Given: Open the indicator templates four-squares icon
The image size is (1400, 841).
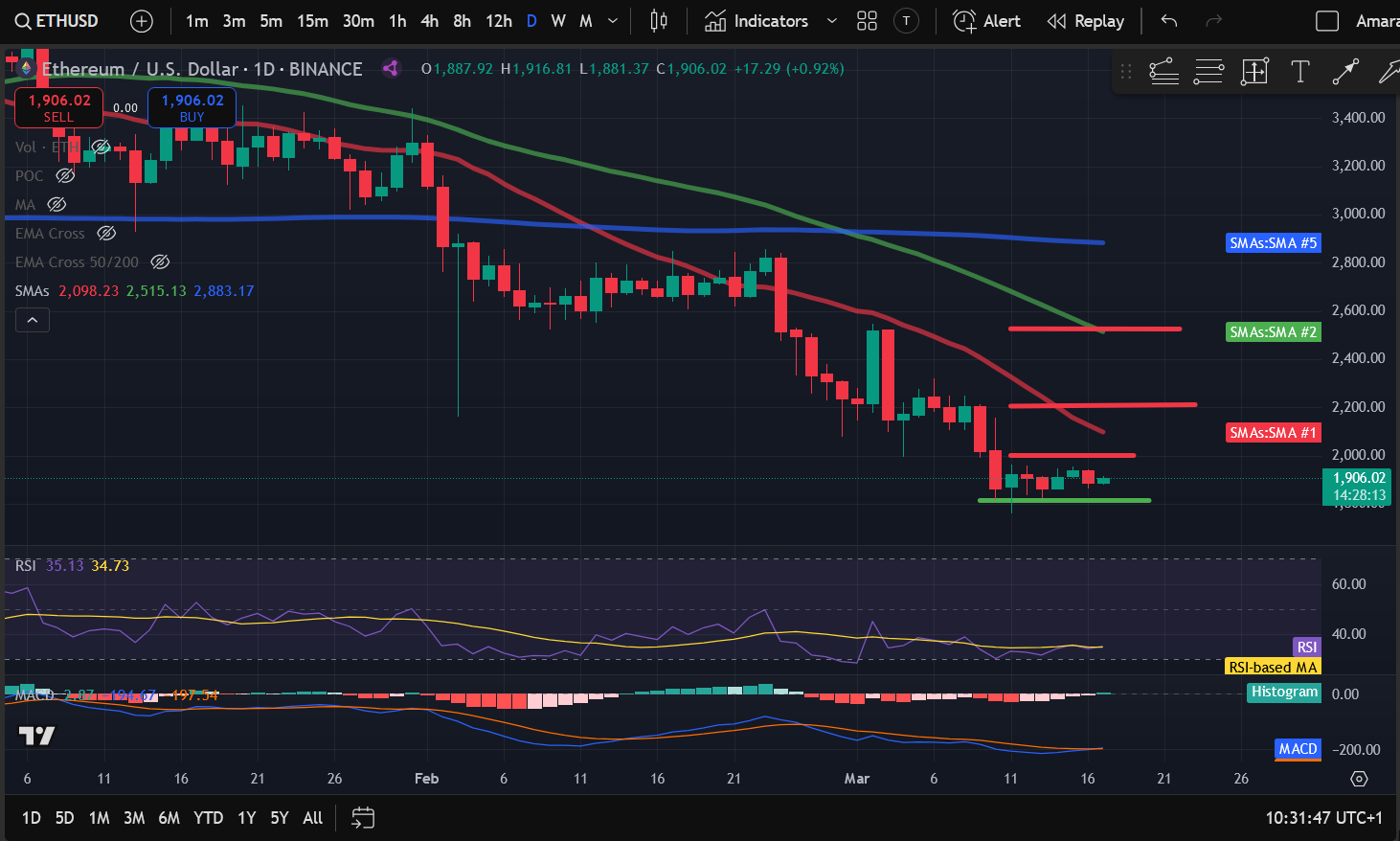Looking at the screenshot, I should (x=867, y=21).
